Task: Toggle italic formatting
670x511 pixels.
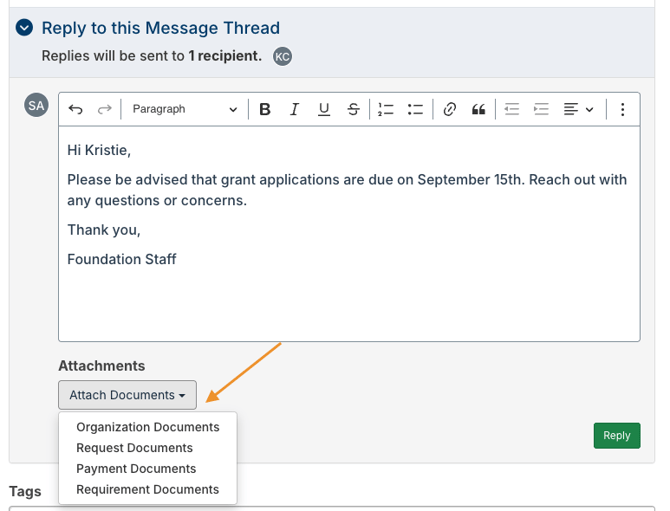Action: 294,109
